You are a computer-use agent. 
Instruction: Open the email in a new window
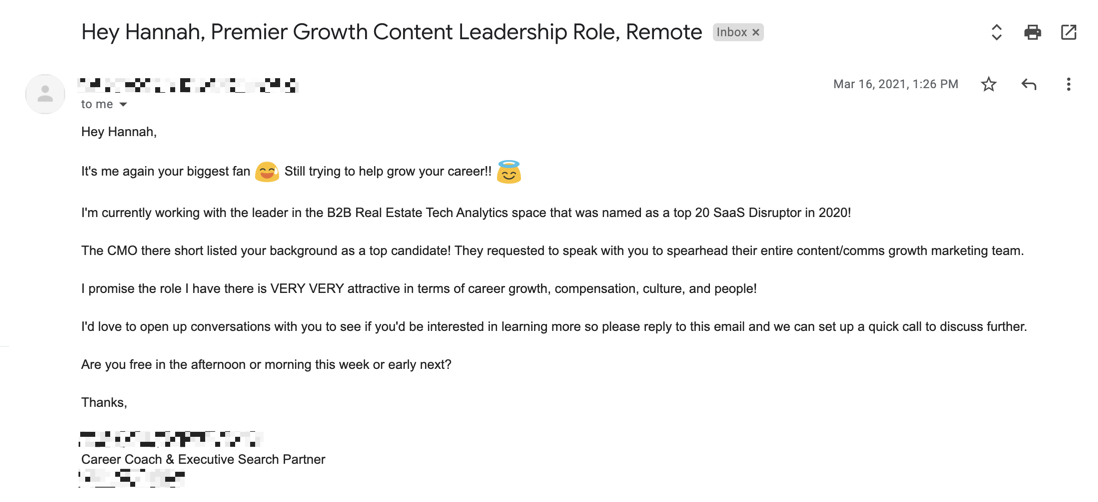pos(1069,32)
